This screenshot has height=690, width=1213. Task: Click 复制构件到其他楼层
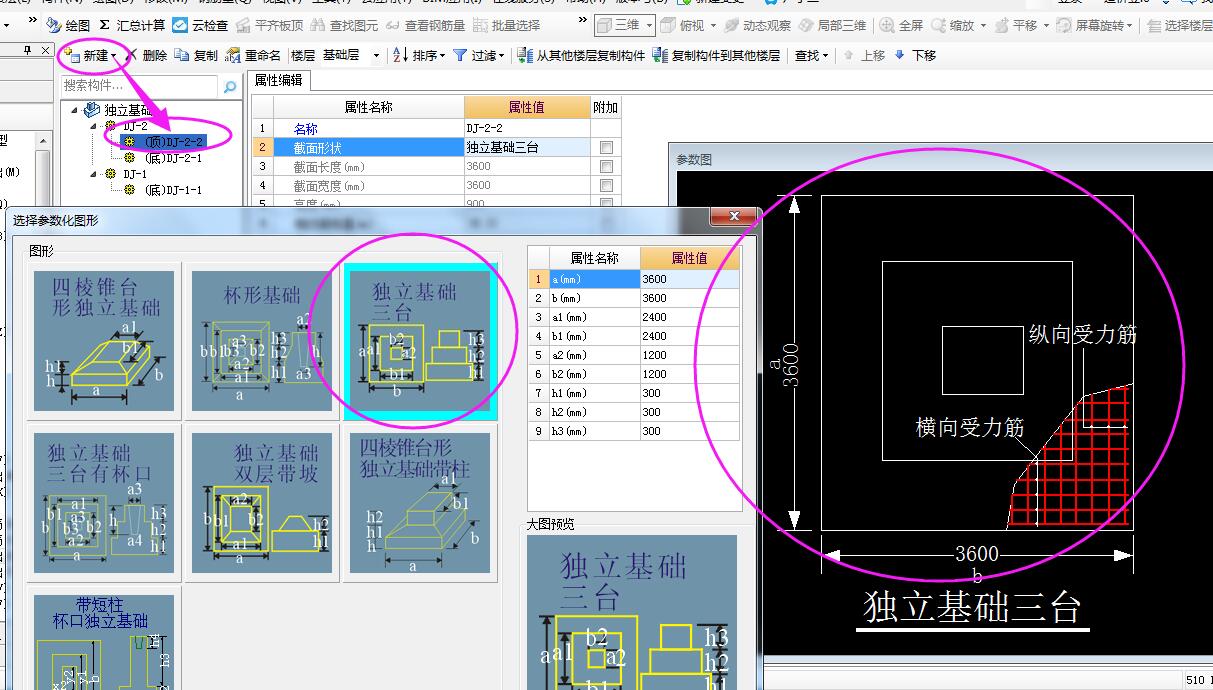point(716,56)
